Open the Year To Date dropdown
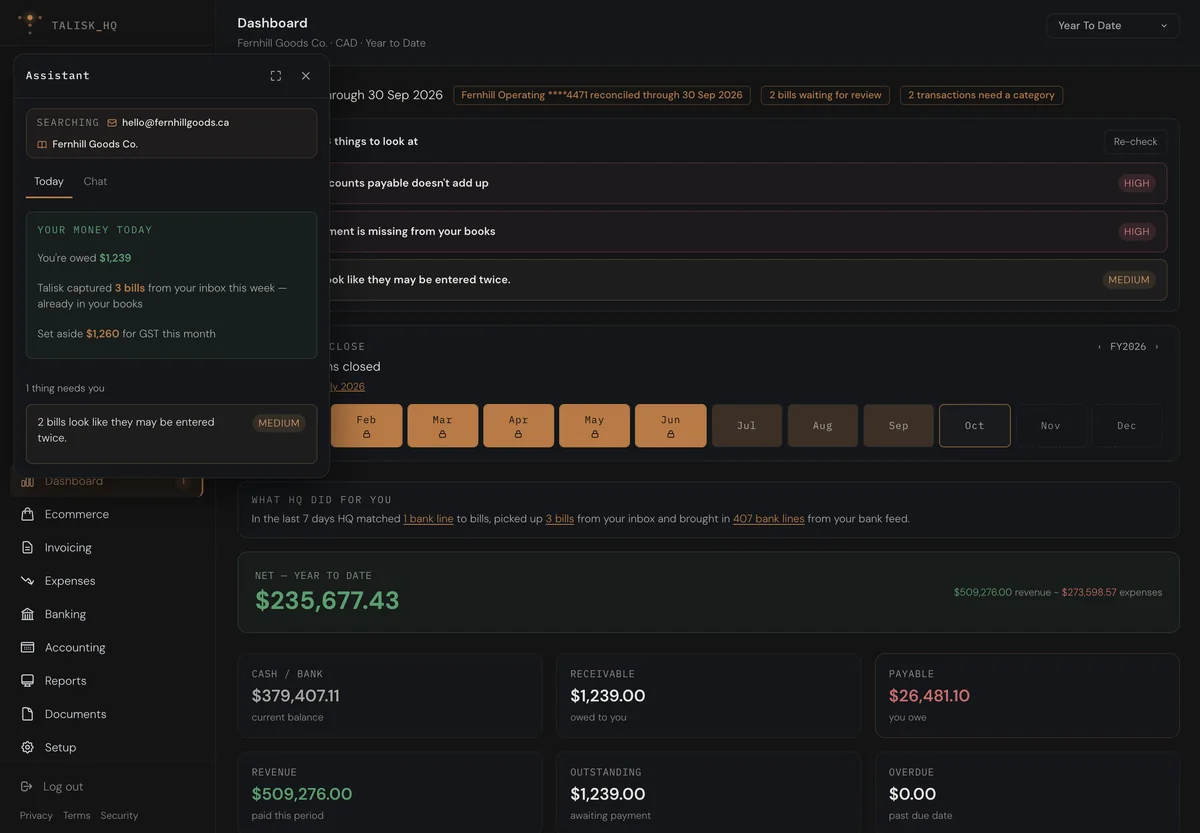Screen dimensions: 1200x833 (1113, 26)
